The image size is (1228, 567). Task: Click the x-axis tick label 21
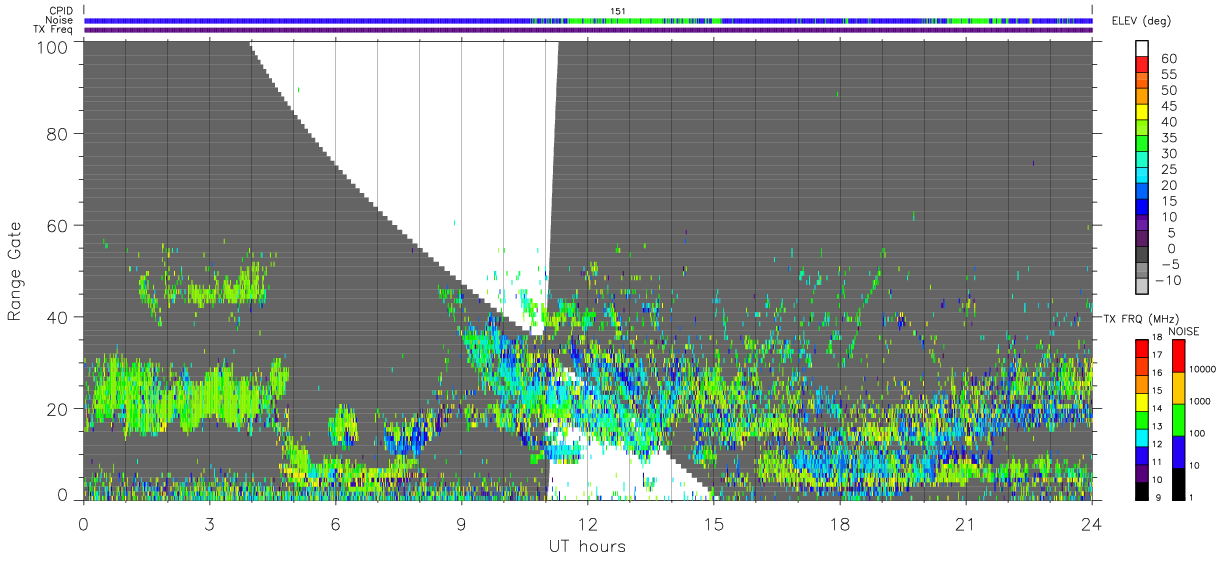click(965, 524)
